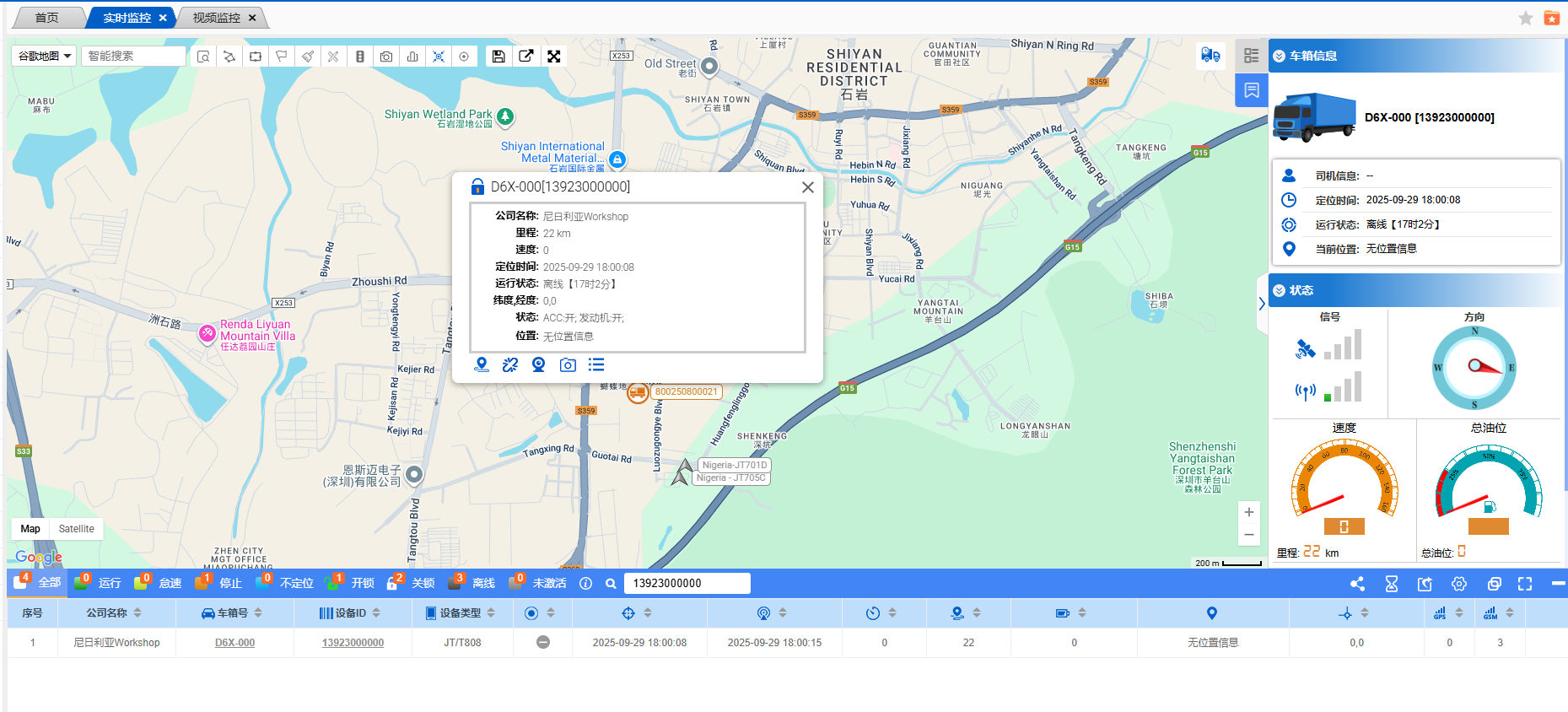Click the camera snapshot icon in map toolbar
This screenshot has width=1568, height=712.
(386, 57)
